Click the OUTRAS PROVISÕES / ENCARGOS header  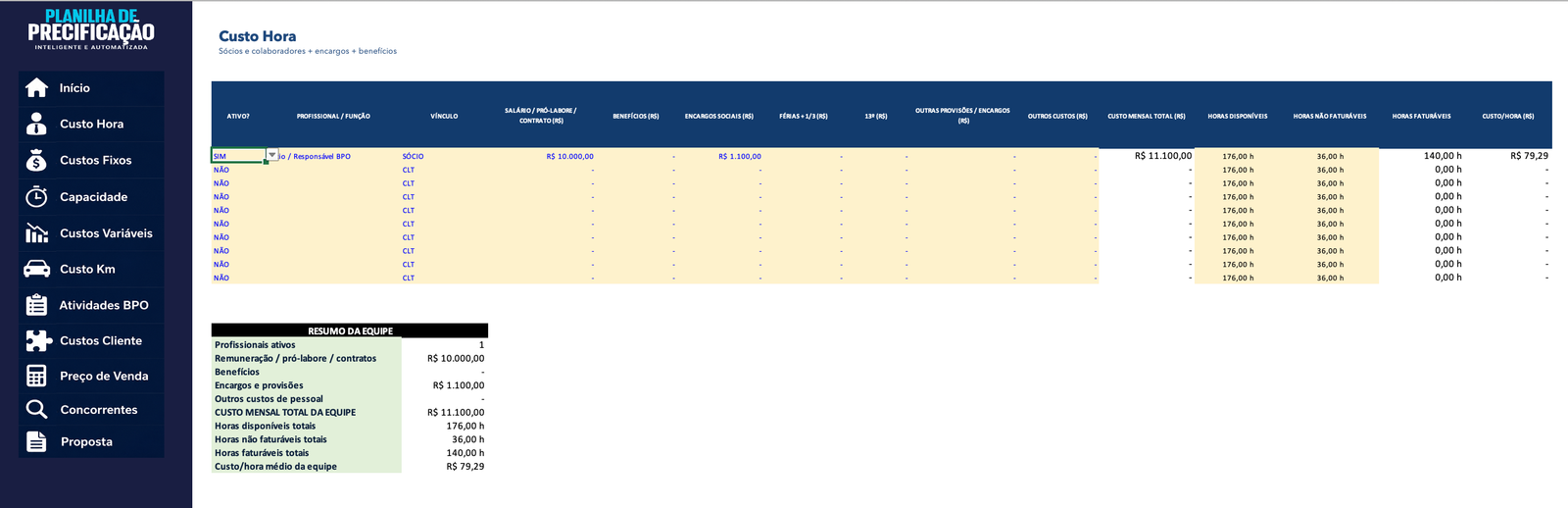[x=962, y=116]
